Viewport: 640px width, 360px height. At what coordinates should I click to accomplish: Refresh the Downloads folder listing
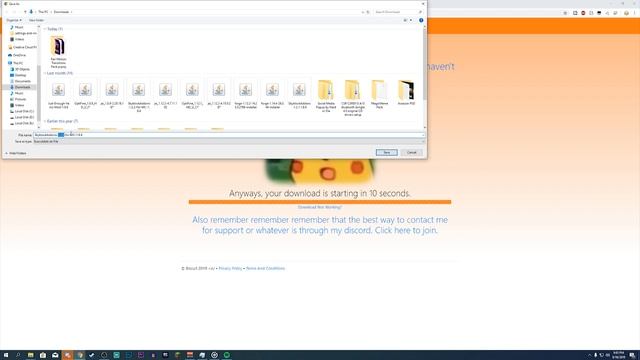(368, 12)
